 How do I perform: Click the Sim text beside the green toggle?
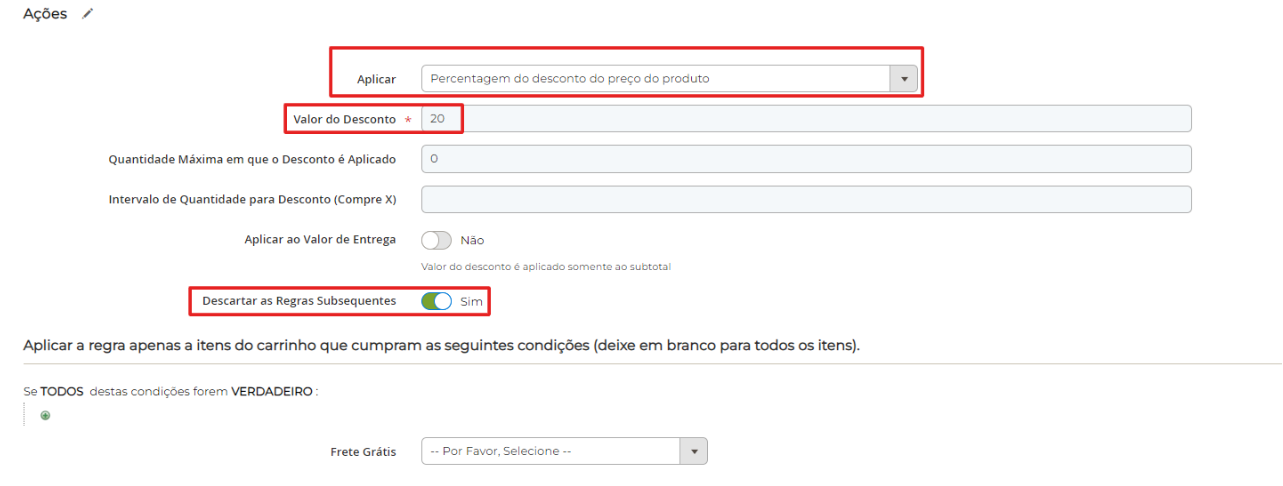pos(471,300)
